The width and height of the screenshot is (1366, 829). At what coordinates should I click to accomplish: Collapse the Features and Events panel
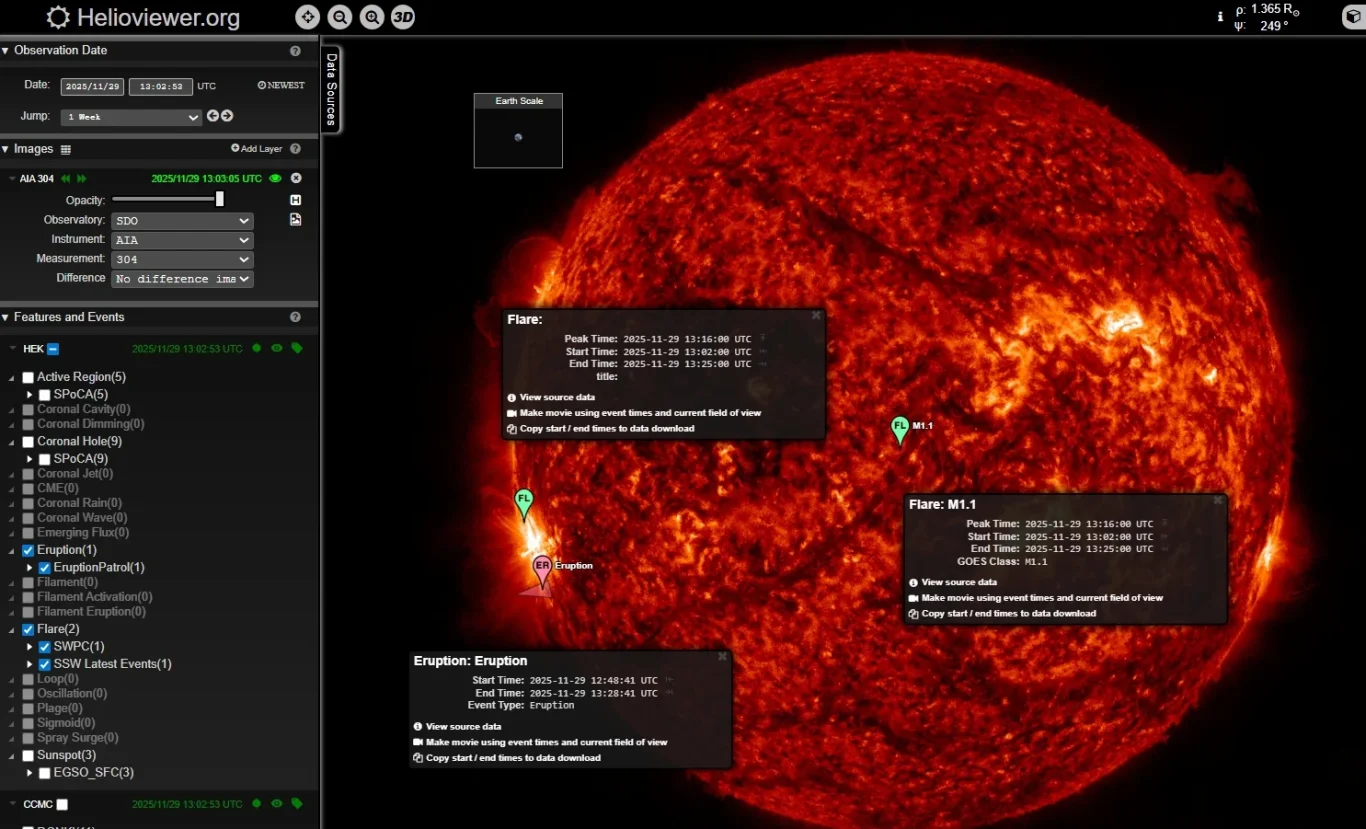[8, 317]
